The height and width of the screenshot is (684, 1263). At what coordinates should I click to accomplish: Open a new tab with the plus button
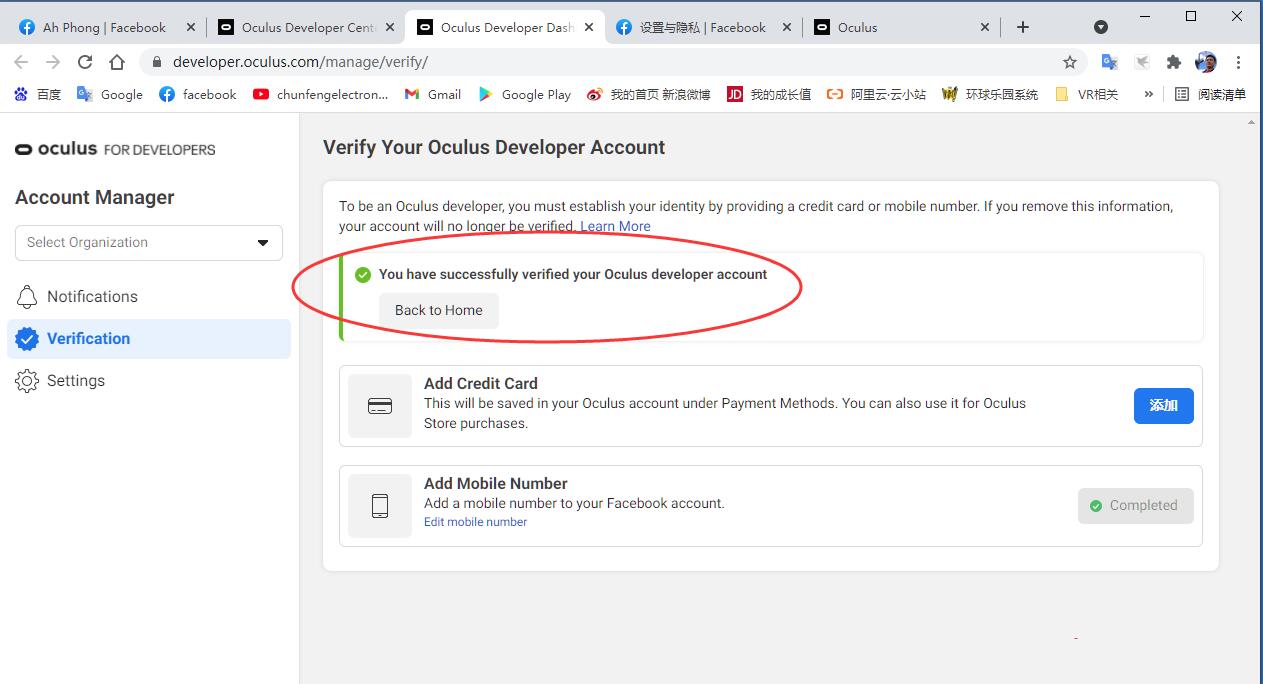coord(1022,27)
